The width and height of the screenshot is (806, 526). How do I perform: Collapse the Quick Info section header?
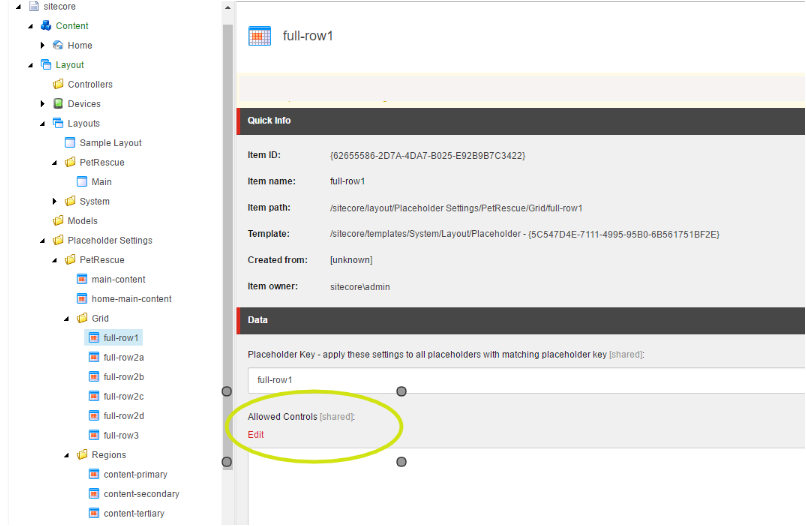coord(521,121)
